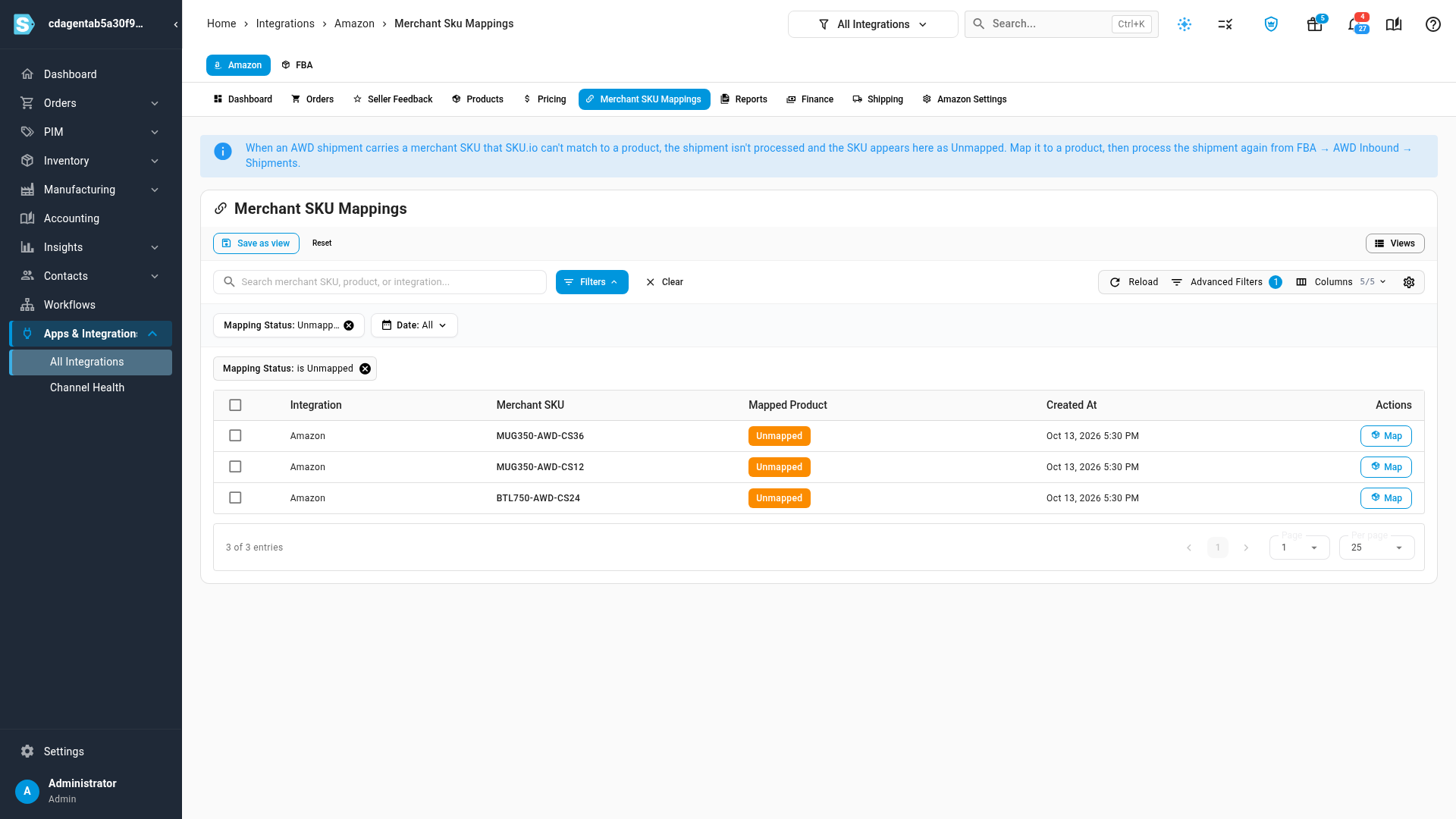Open the Finance tab
The width and height of the screenshot is (1456, 819).
810,99
